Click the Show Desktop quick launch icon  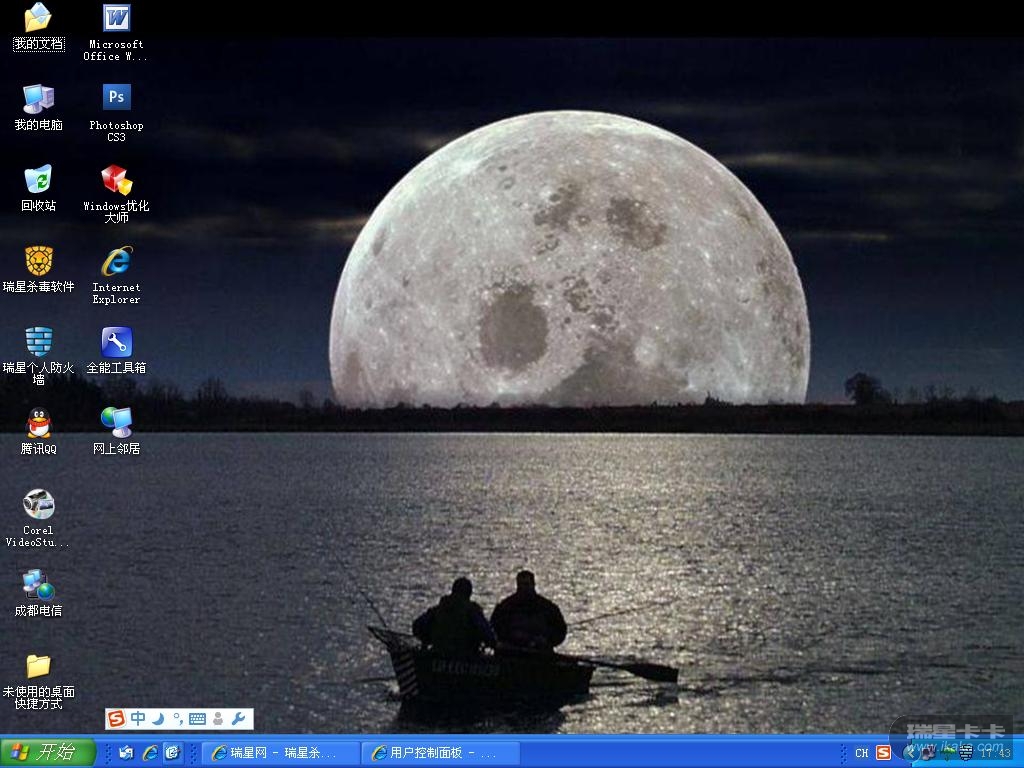coord(126,753)
